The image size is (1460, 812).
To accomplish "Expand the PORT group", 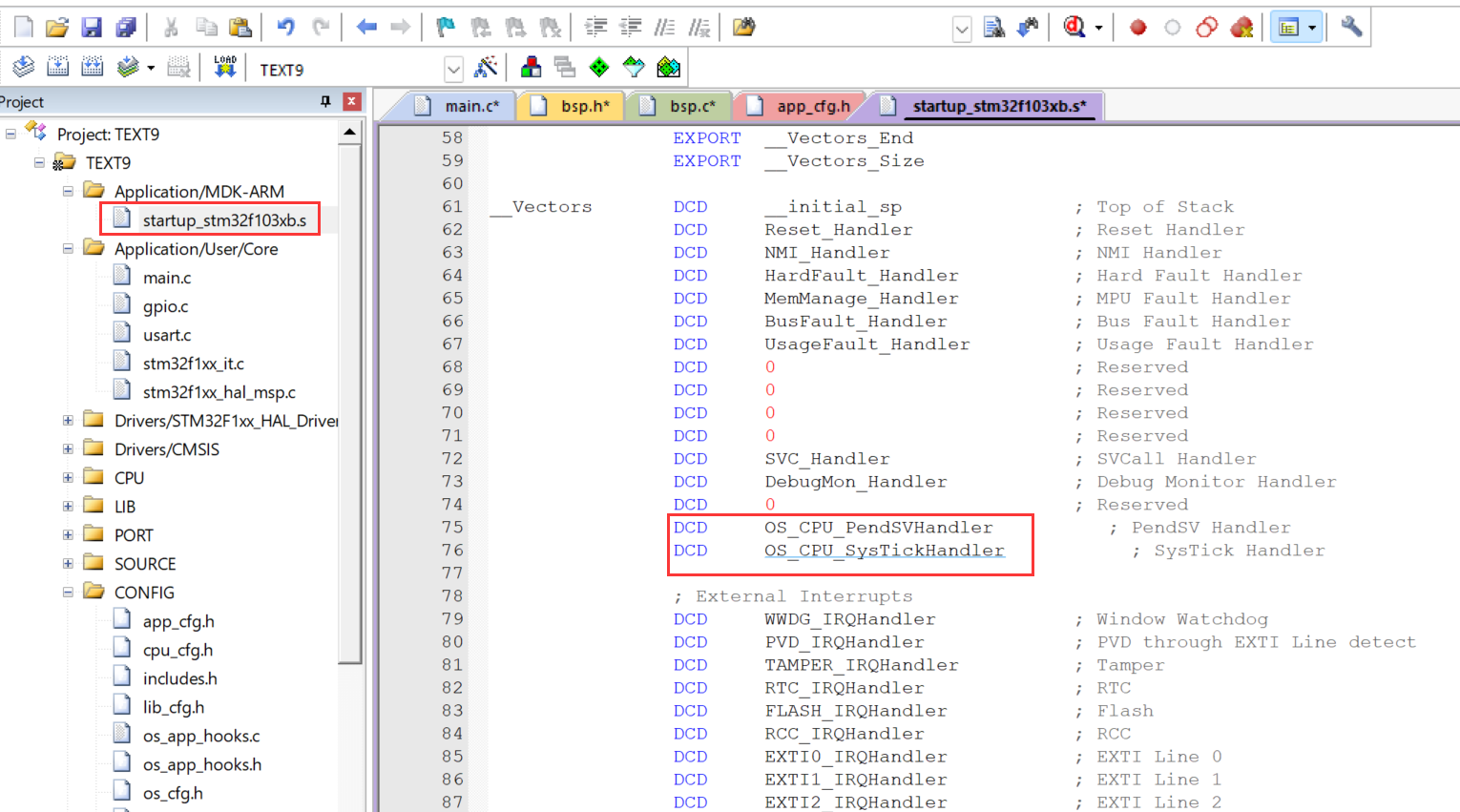I will pos(68,534).
